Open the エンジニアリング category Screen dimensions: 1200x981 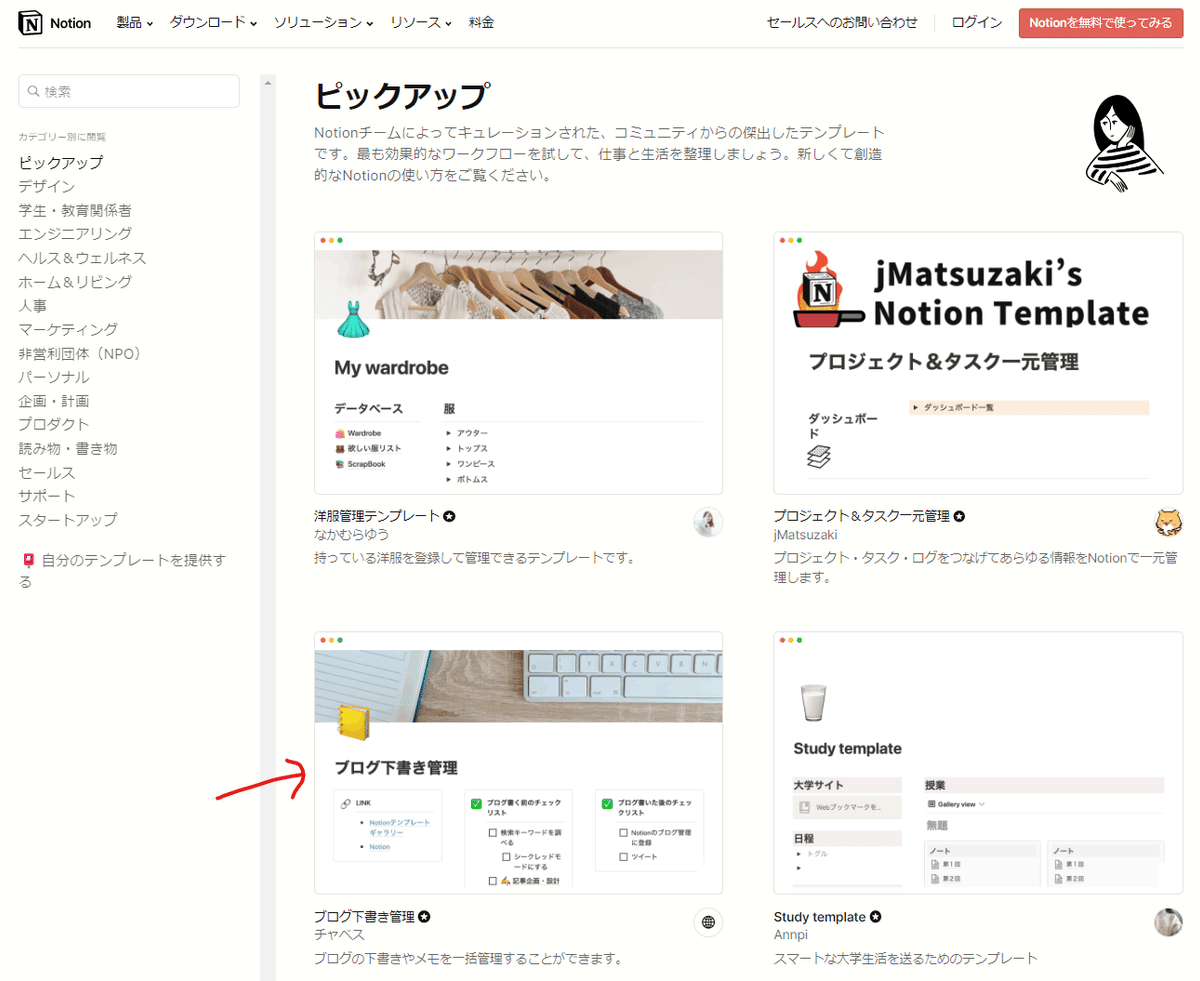[x=75, y=234]
